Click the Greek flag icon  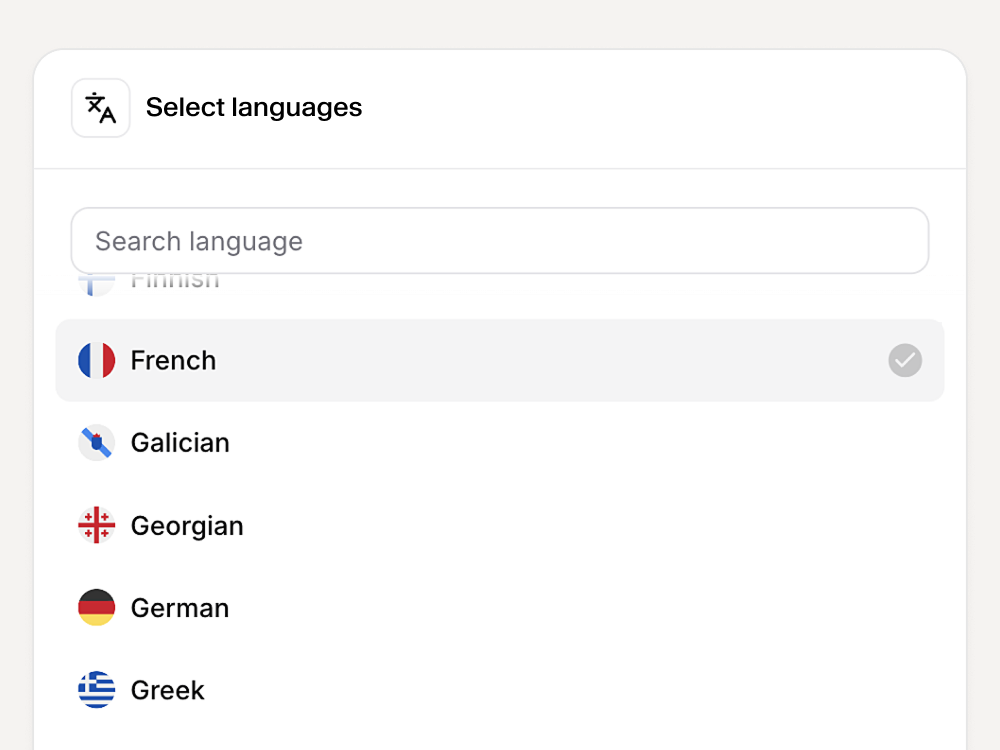[97, 690]
